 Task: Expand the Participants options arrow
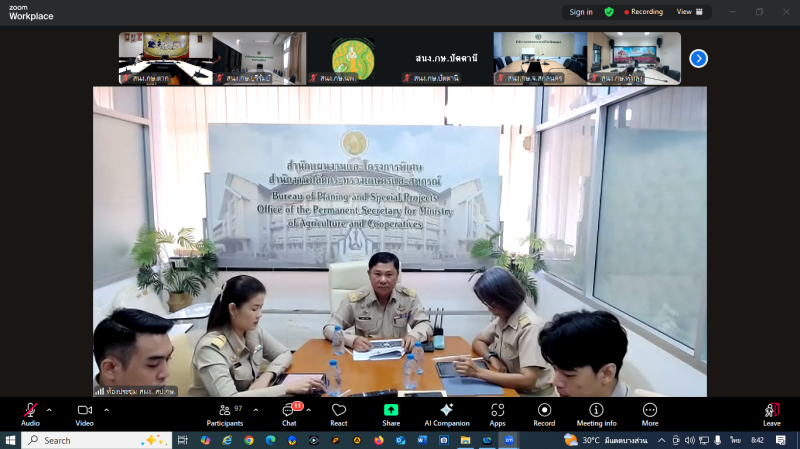256,409
